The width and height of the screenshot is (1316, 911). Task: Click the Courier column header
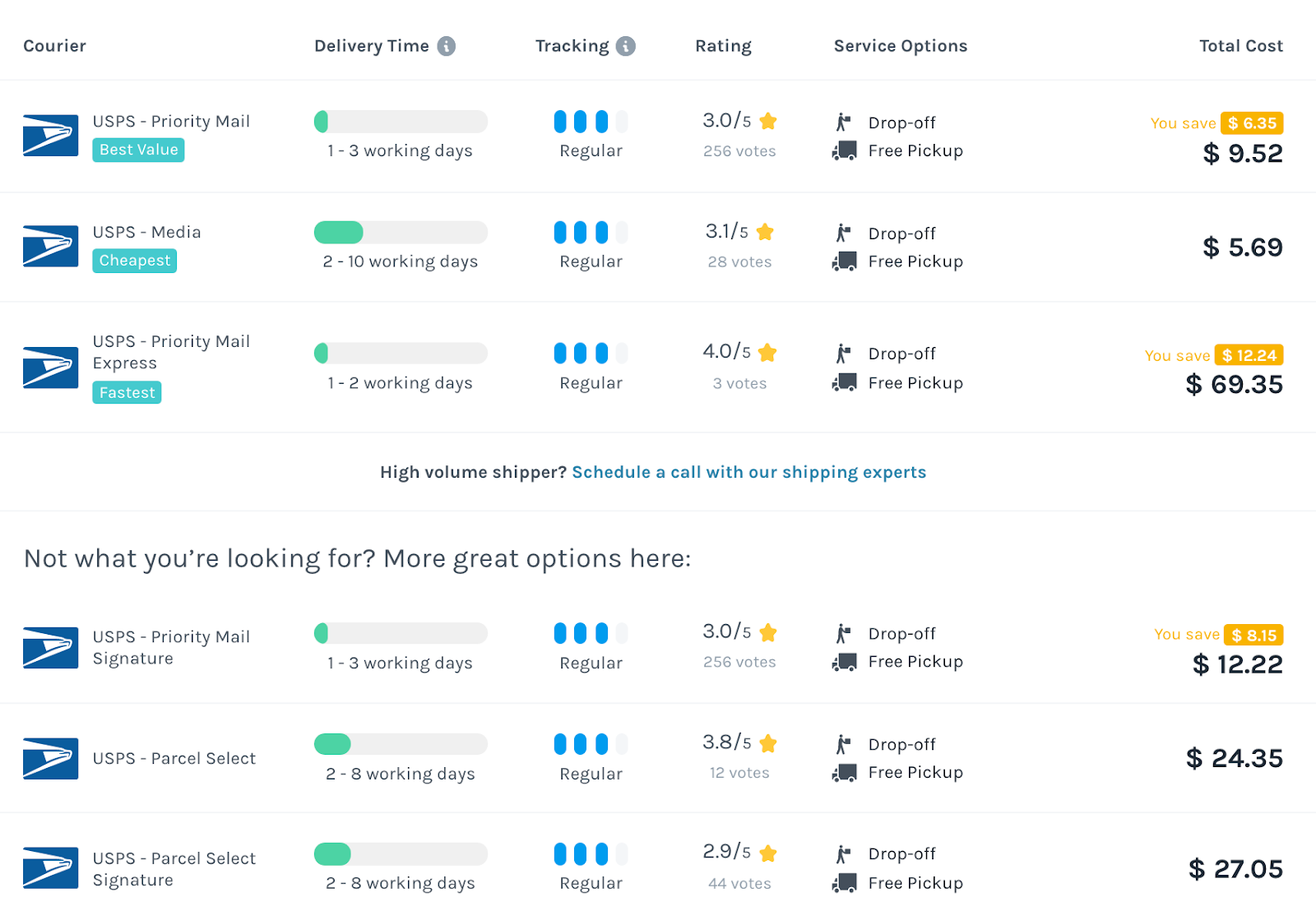54,46
